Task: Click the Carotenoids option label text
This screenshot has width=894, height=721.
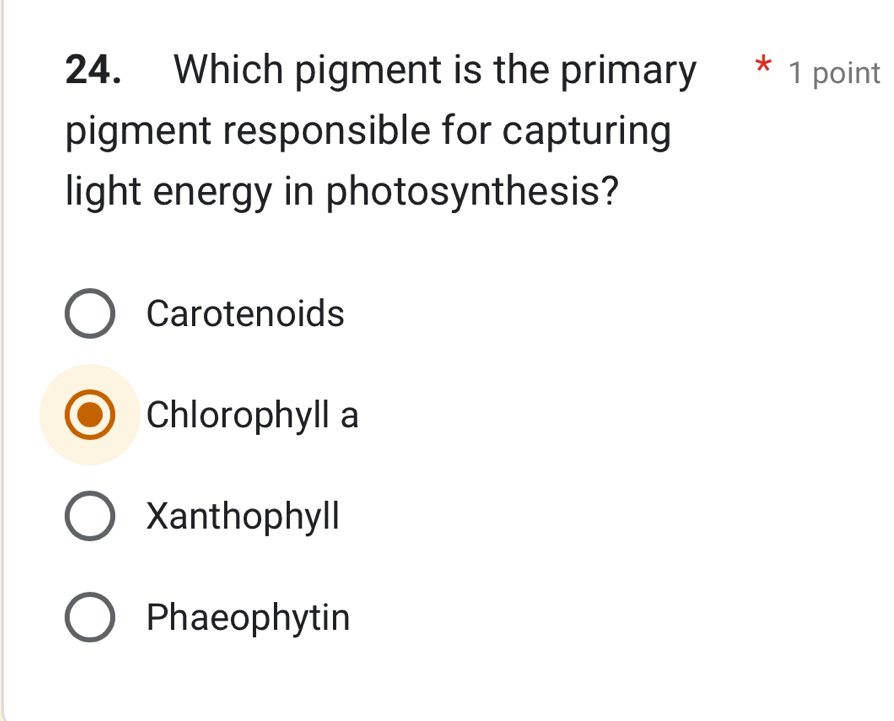Action: [x=245, y=313]
